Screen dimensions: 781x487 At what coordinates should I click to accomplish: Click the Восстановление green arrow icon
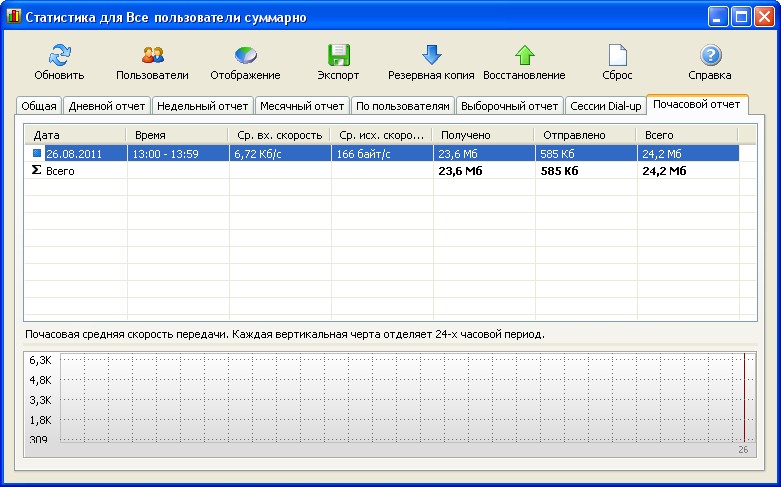(x=524, y=55)
